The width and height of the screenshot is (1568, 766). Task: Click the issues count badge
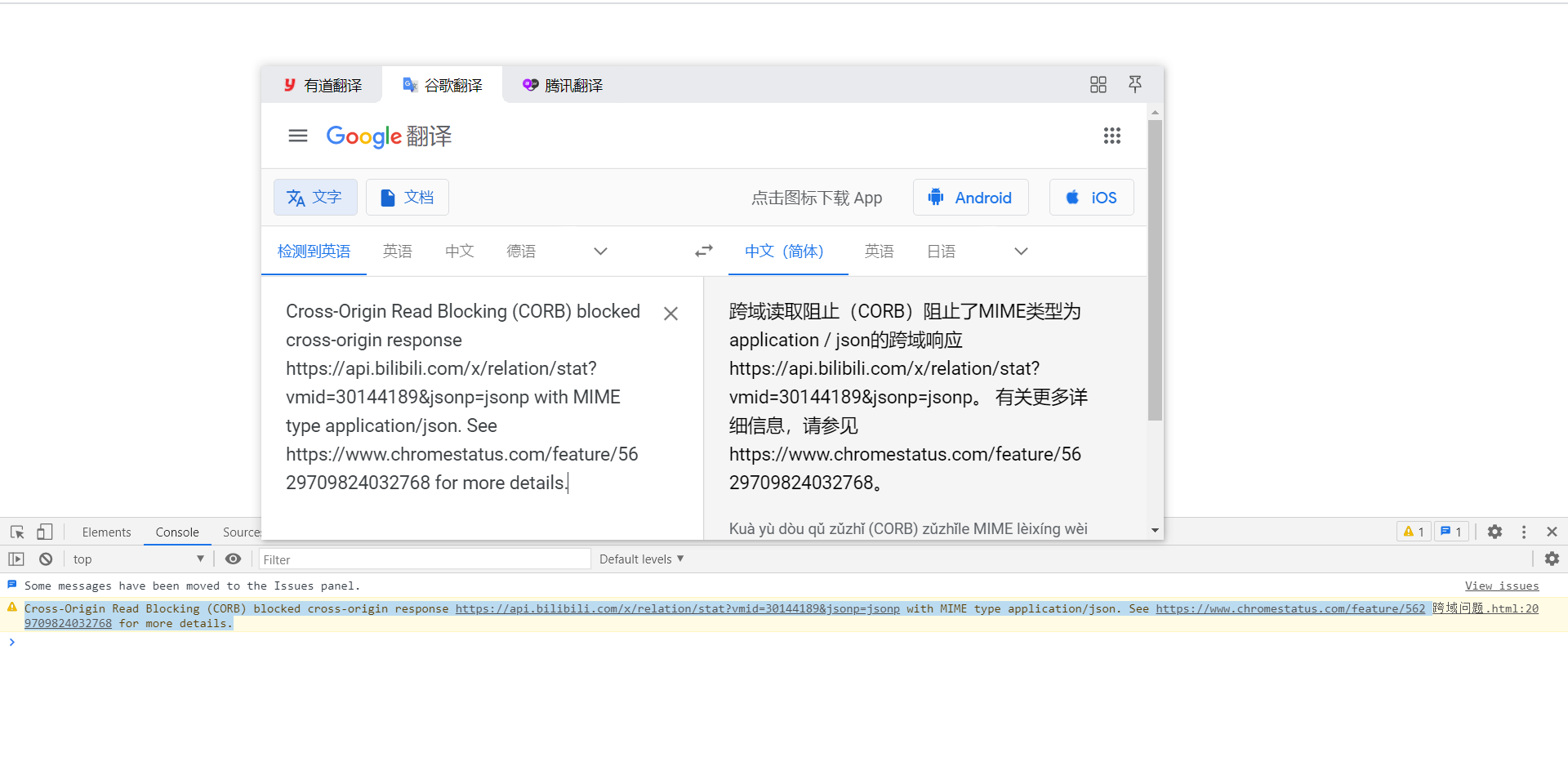[1451, 532]
